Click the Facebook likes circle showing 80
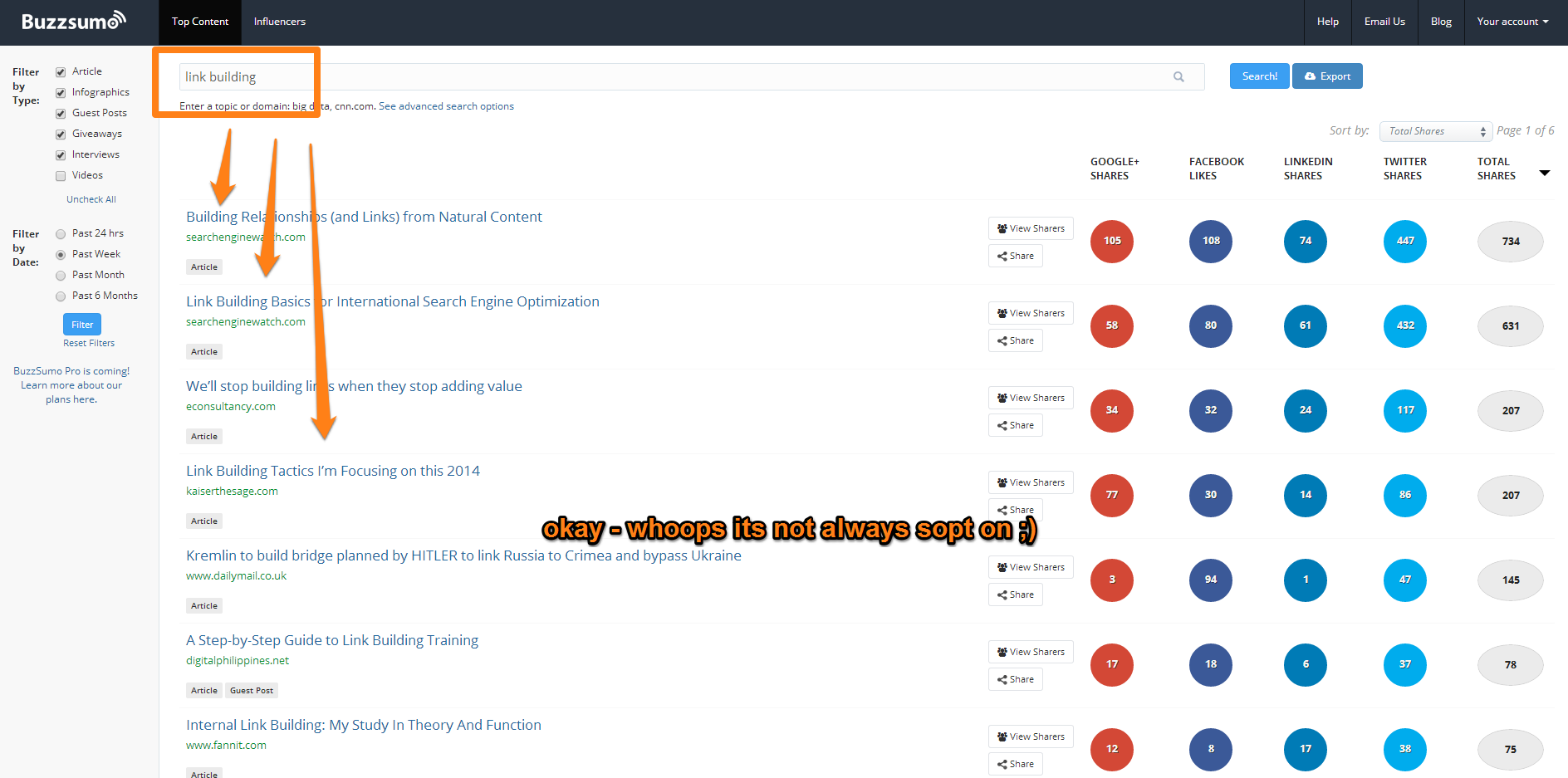 [x=1210, y=326]
